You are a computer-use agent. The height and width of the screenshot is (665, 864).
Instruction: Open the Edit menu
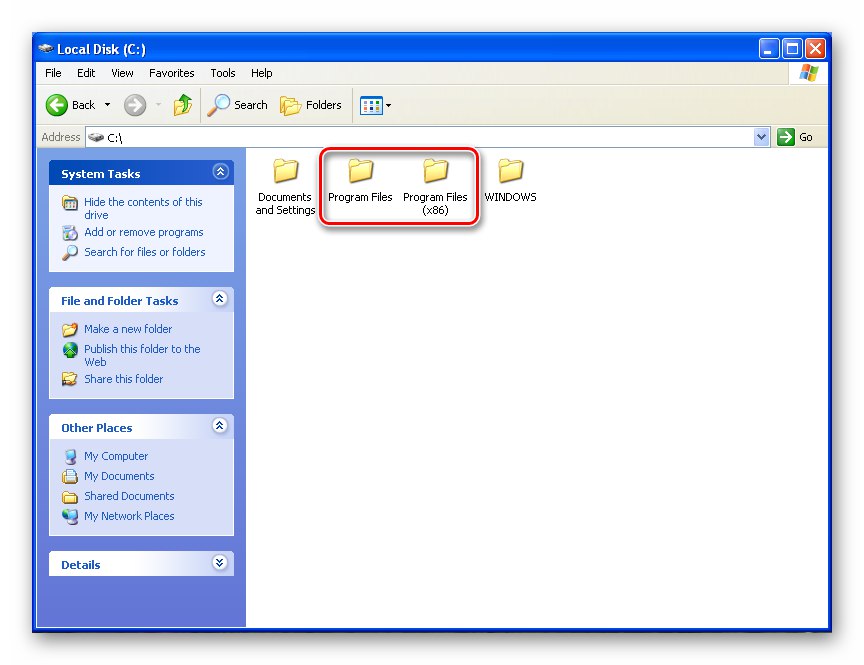[x=86, y=73]
